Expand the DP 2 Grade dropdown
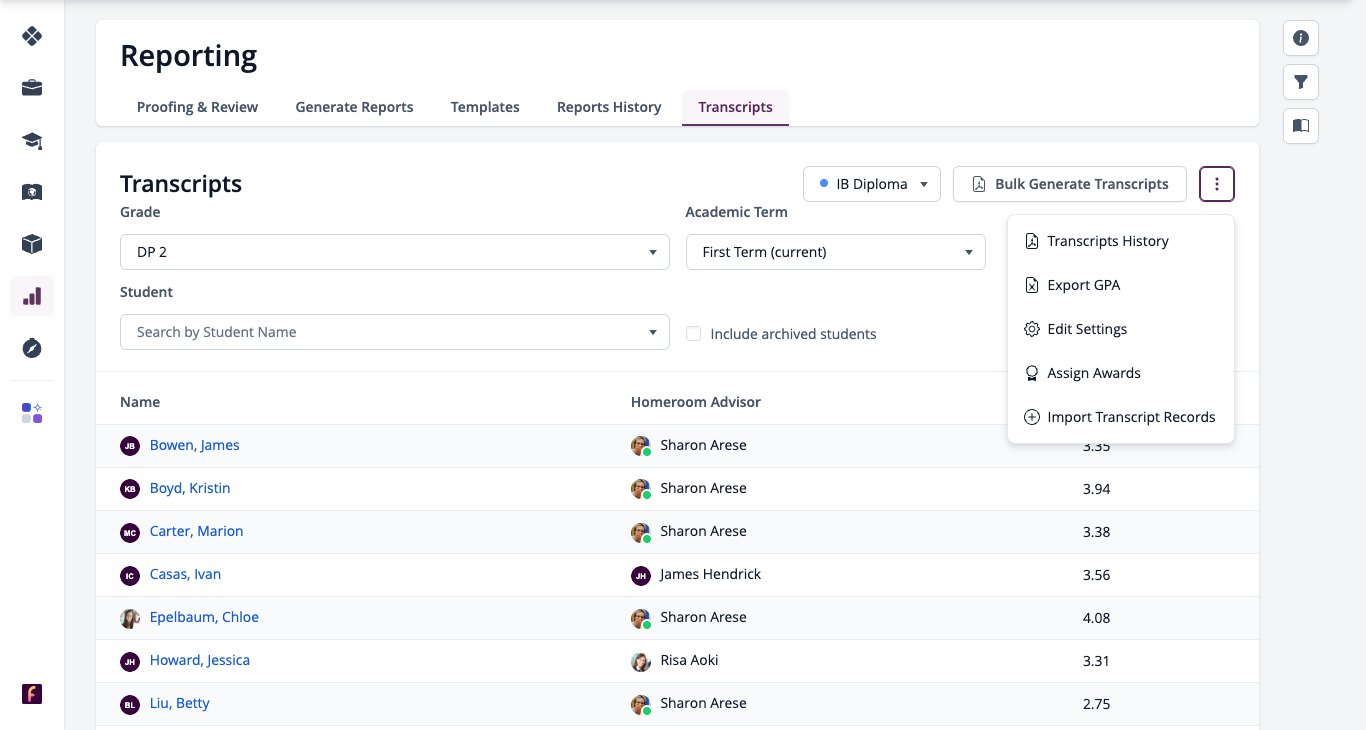This screenshot has width=1366, height=730. pyautogui.click(x=395, y=252)
